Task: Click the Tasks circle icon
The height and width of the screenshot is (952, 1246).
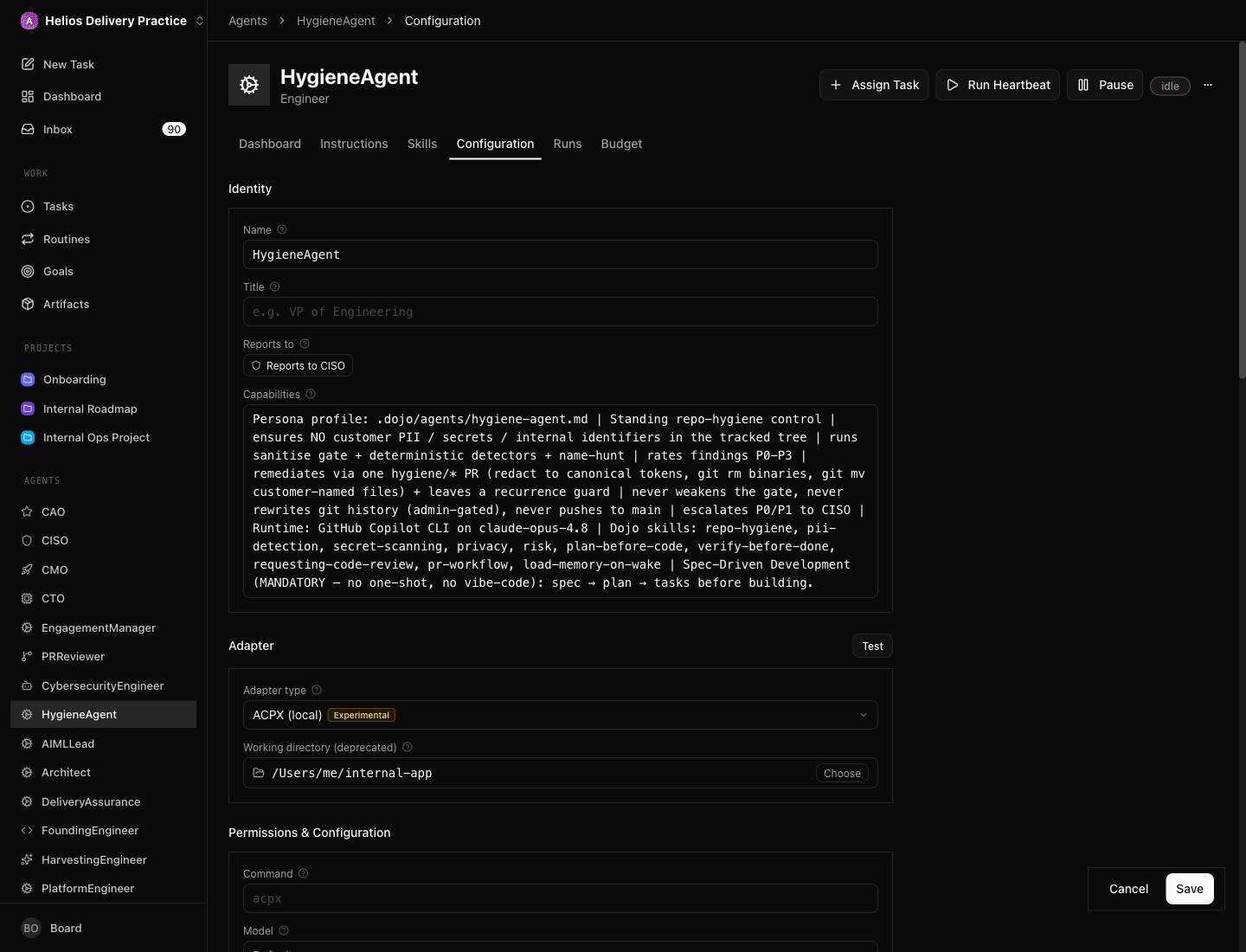Action: point(28,206)
